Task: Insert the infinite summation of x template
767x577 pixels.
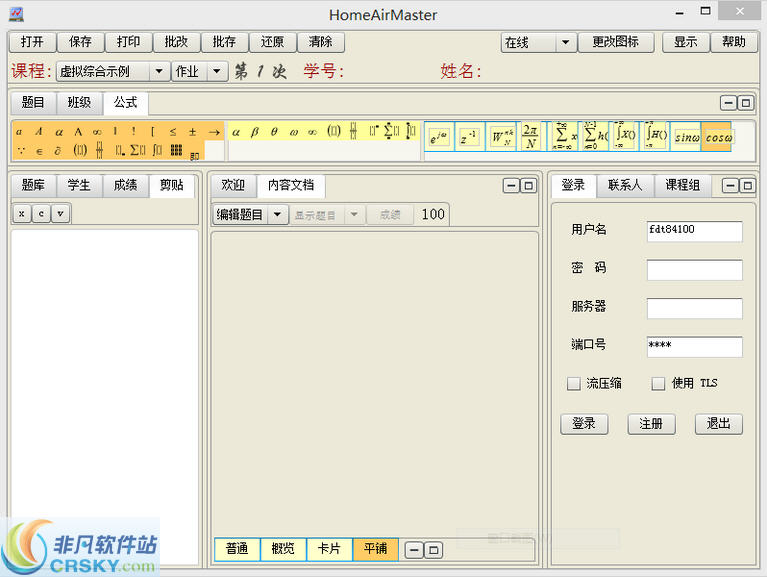Action: click(x=564, y=137)
